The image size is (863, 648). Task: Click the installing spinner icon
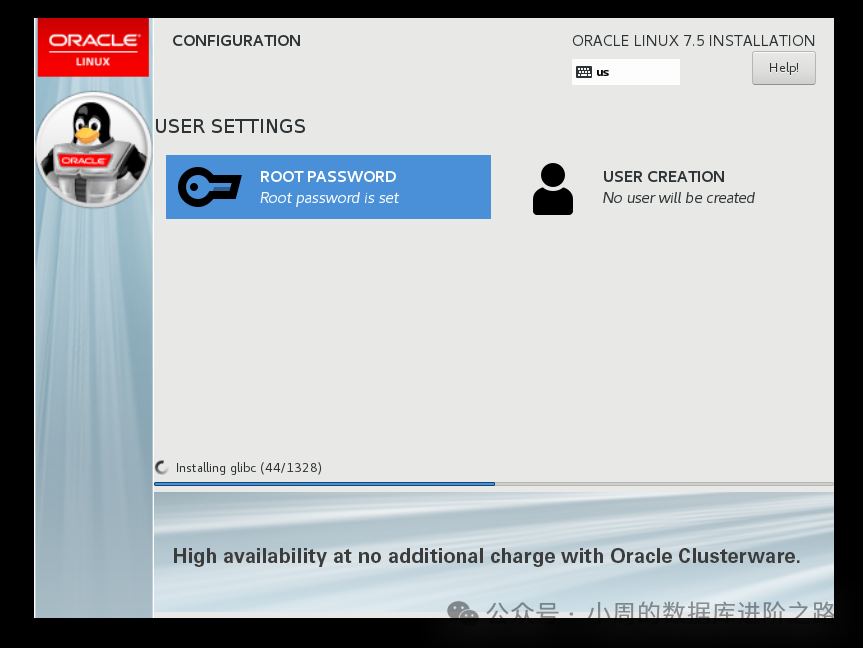tap(161, 467)
